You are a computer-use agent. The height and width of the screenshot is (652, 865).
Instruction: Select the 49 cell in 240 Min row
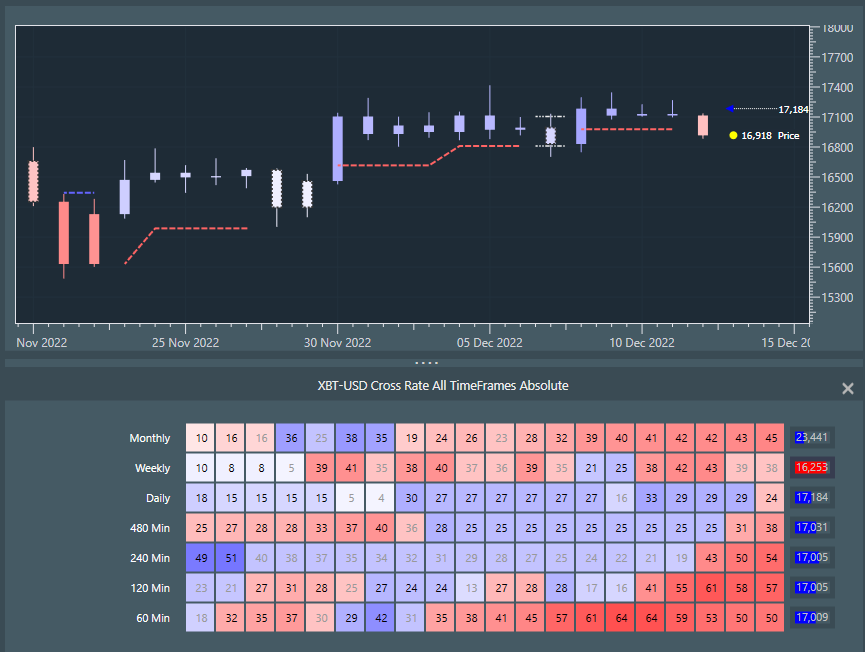201,558
